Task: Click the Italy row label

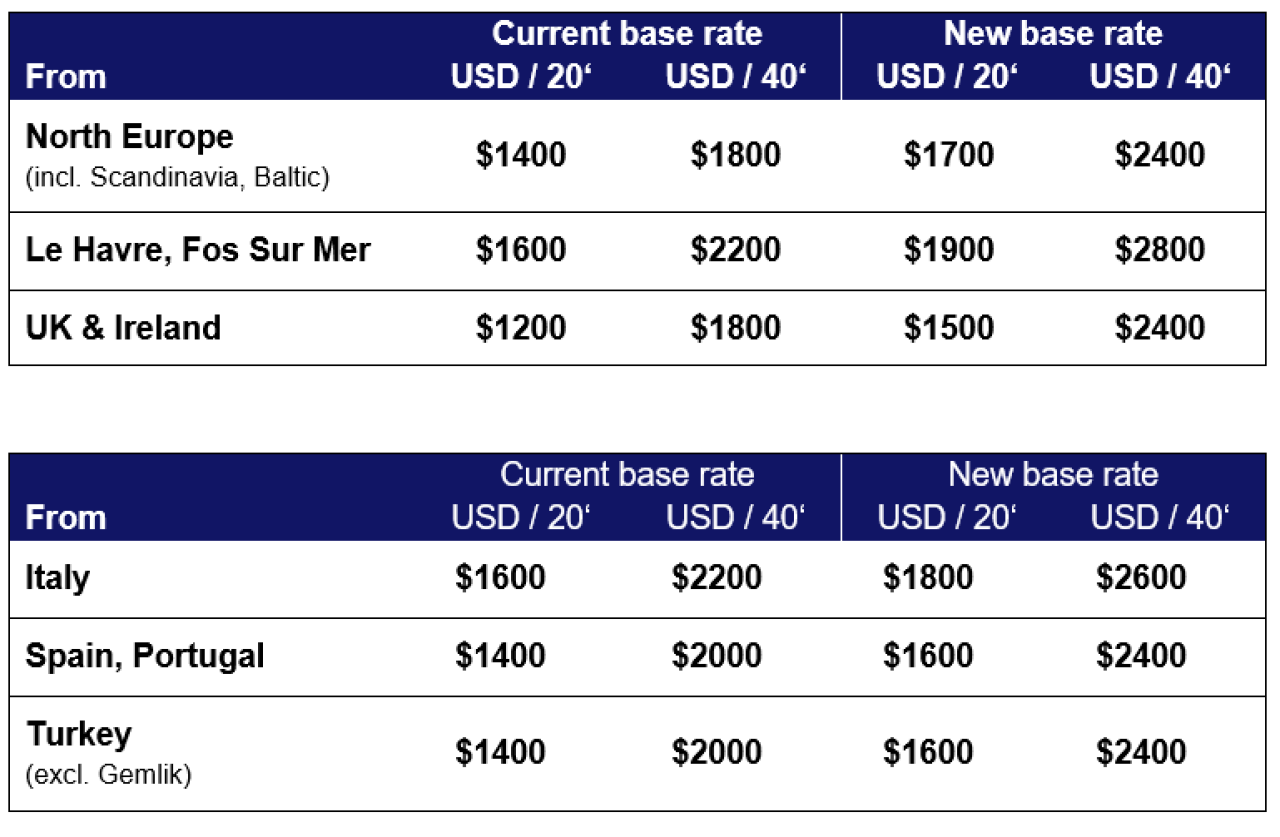Action: click(57, 578)
